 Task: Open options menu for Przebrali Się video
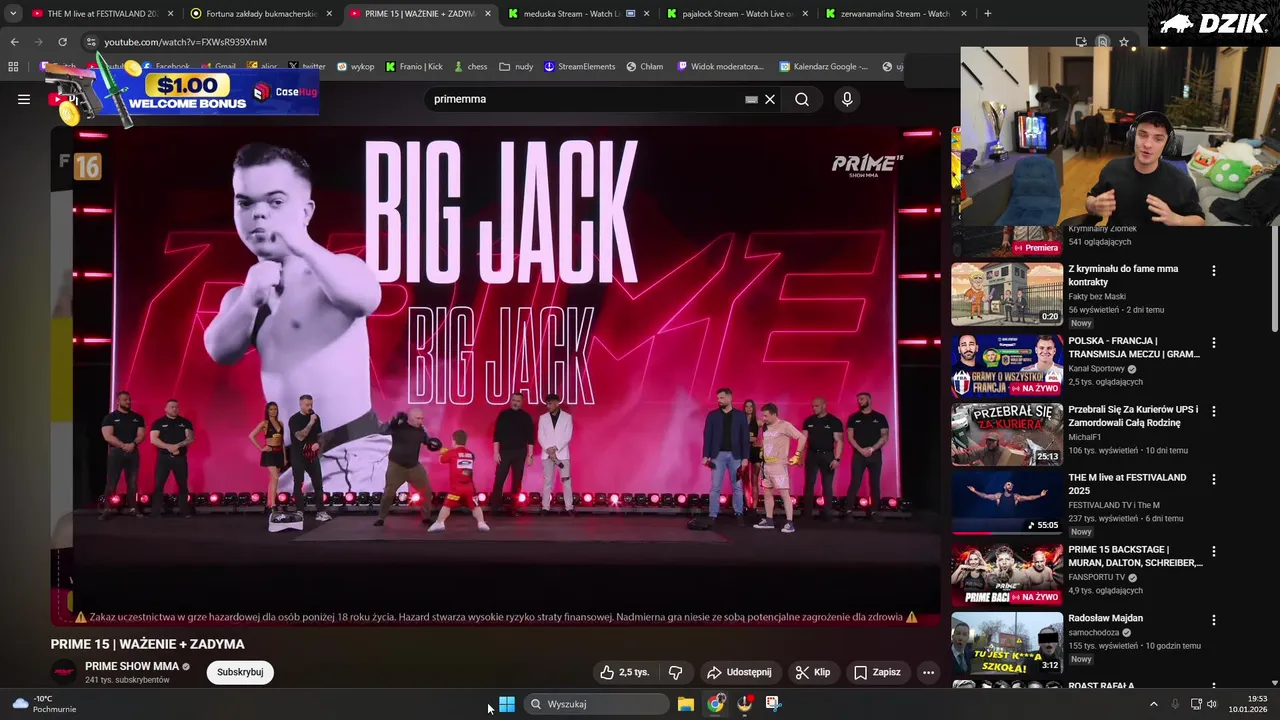click(1214, 411)
